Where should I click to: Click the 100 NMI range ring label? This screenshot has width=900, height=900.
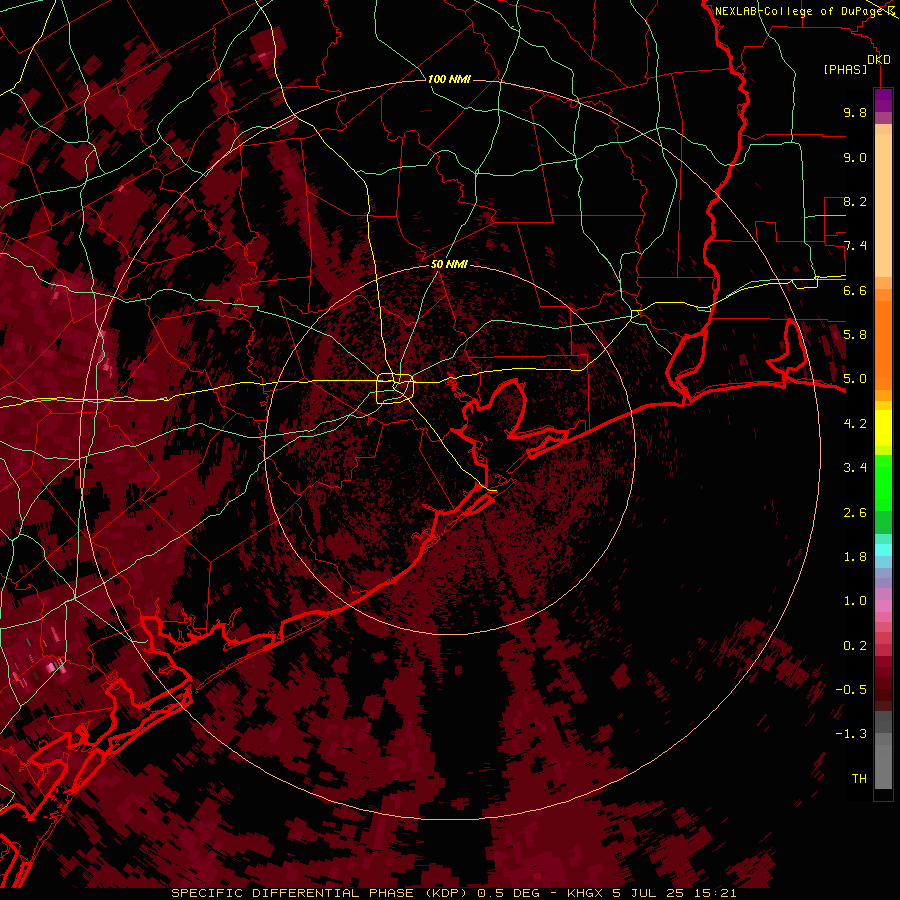(449, 79)
